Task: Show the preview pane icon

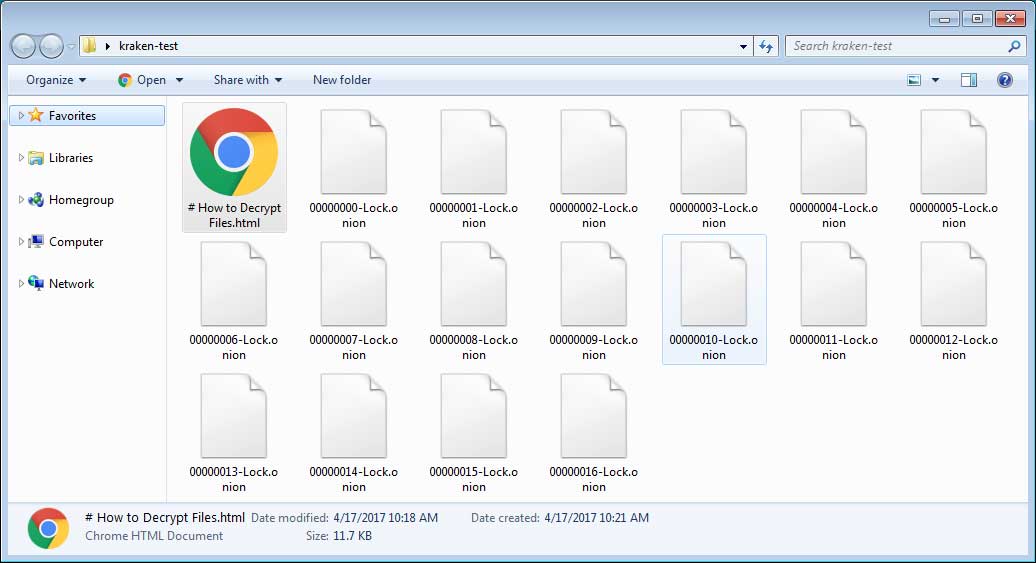Action: click(968, 80)
